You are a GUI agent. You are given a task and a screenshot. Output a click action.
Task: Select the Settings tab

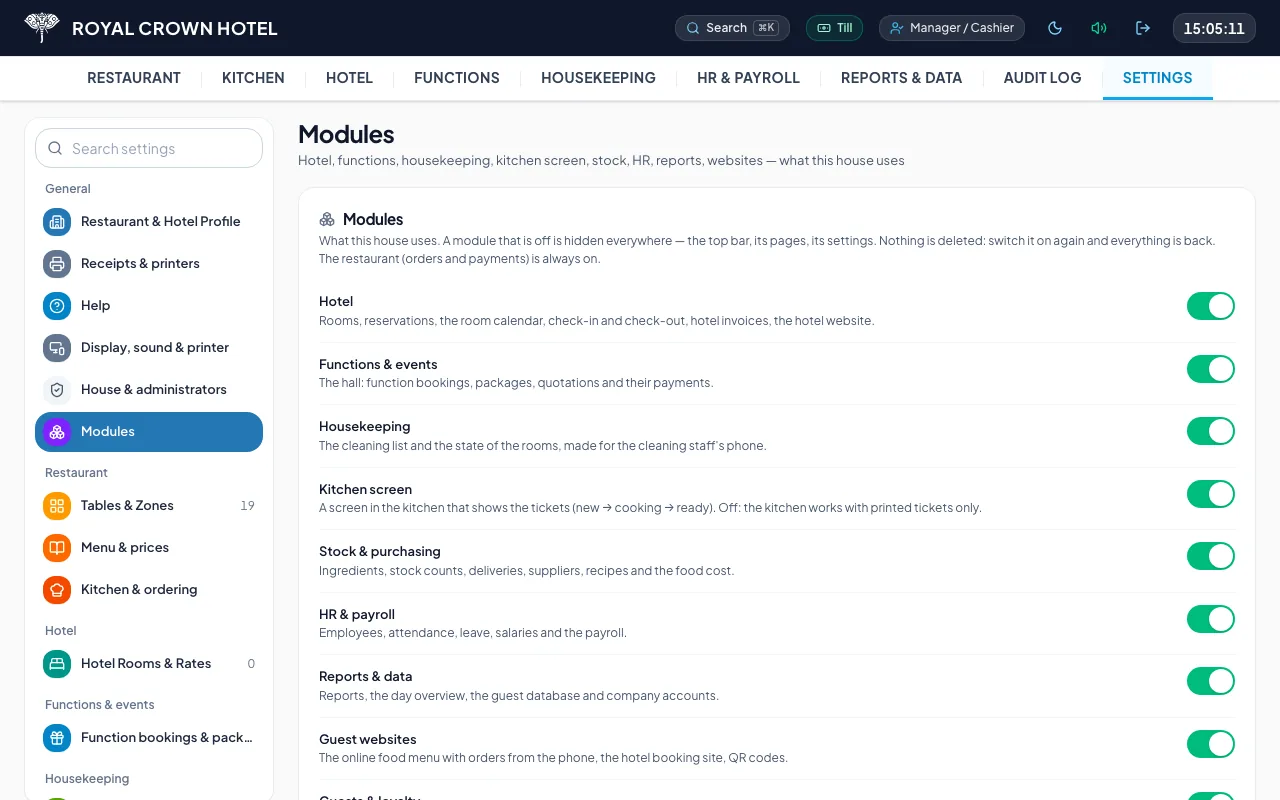click(1157, 78)
